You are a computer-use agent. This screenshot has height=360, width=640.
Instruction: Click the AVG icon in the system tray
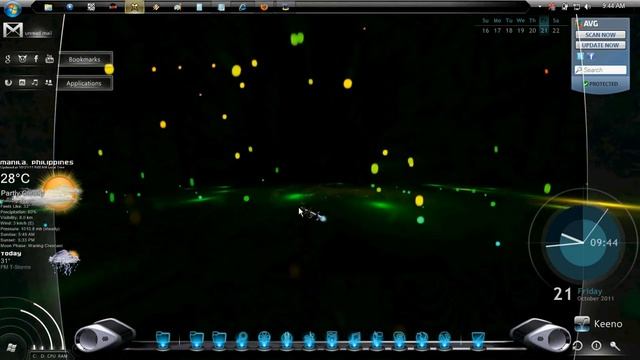point(552,7)
